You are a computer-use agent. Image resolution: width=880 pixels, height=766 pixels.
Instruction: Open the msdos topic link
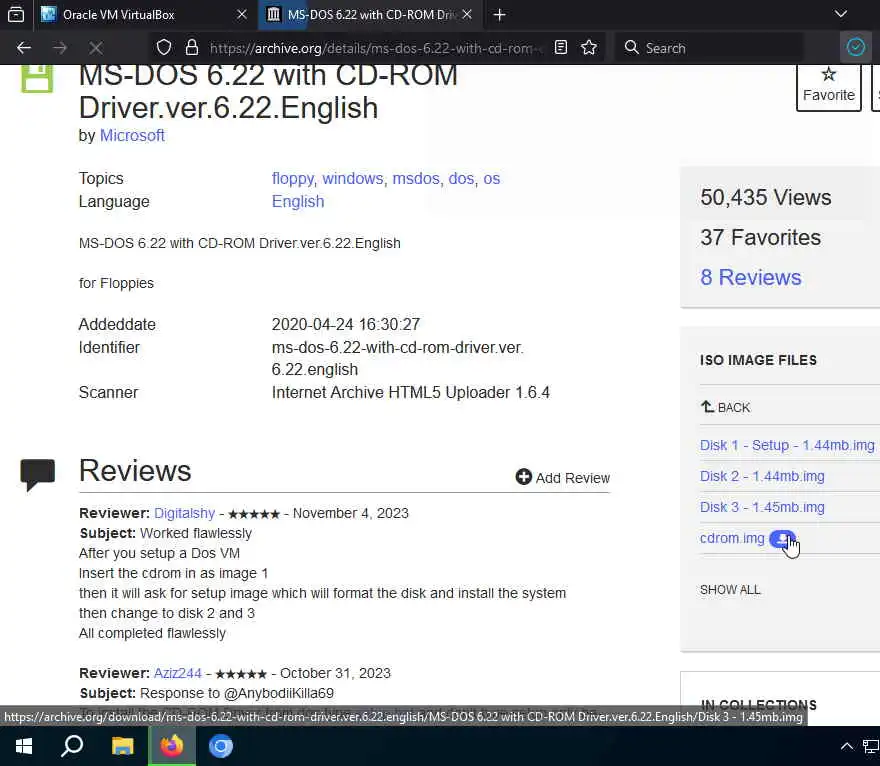coord(415,178)
